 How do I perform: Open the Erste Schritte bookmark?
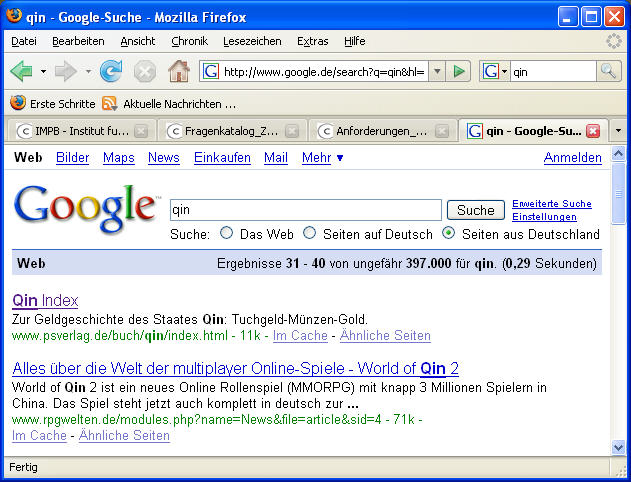click(x=53, y=104)
